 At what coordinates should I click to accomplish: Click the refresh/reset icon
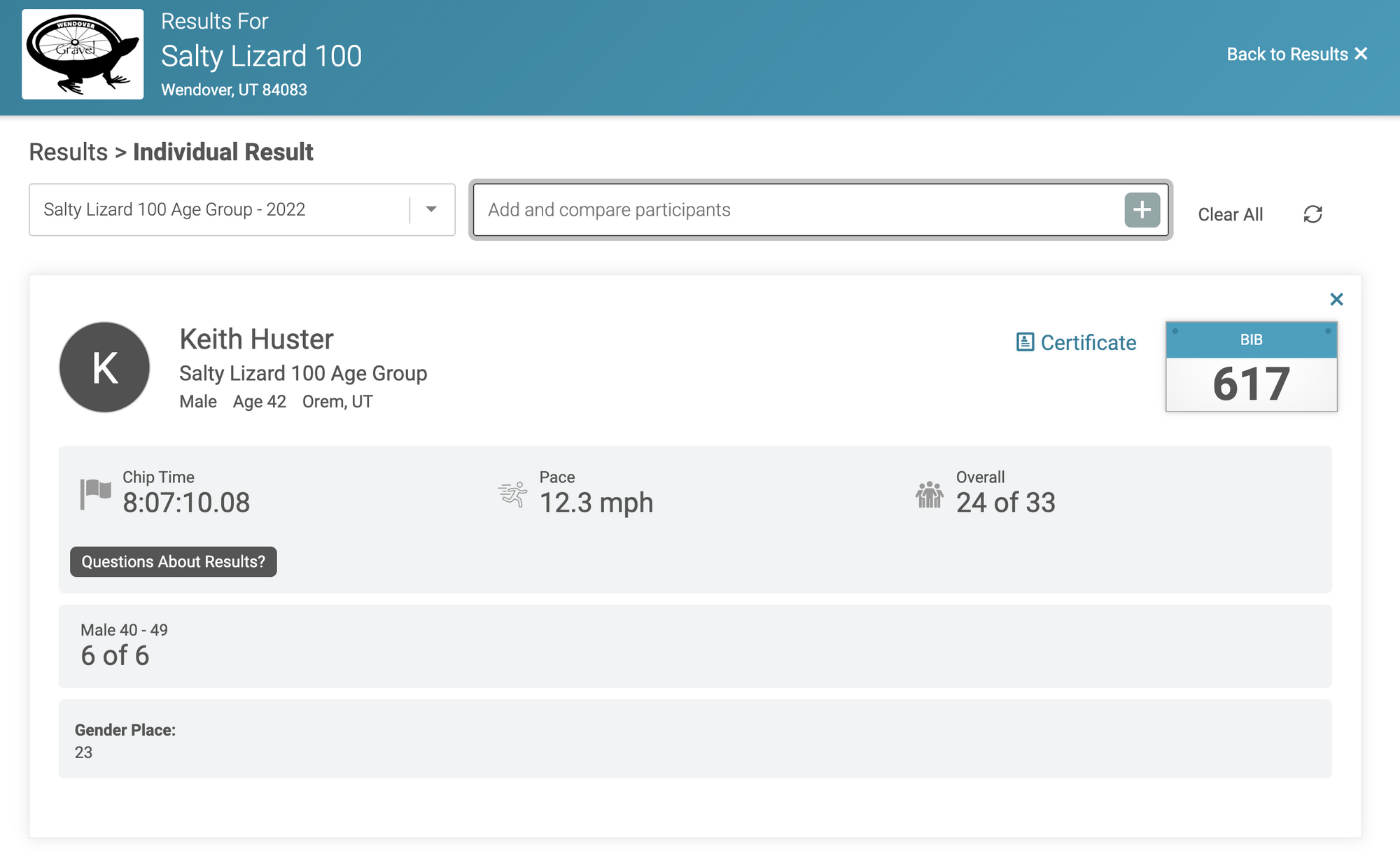pos(1313,214)
